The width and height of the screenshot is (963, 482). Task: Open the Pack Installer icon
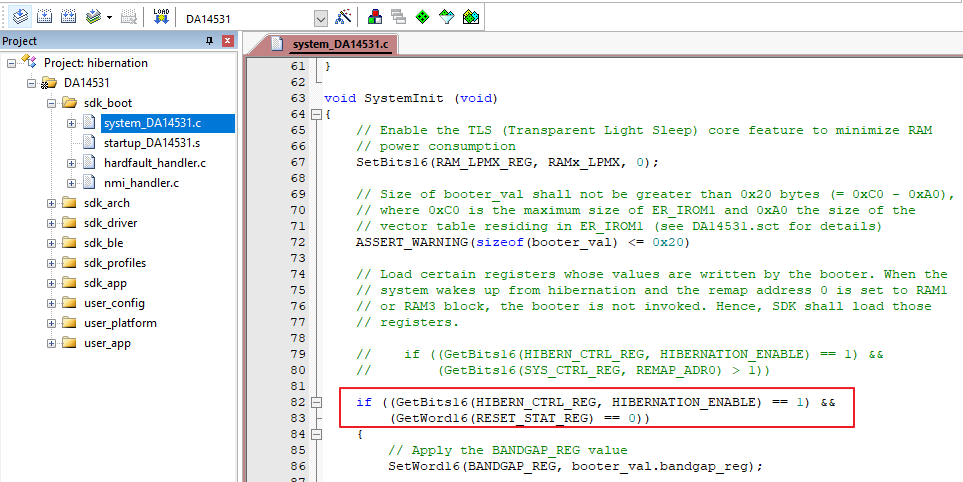tap(470, 17)
